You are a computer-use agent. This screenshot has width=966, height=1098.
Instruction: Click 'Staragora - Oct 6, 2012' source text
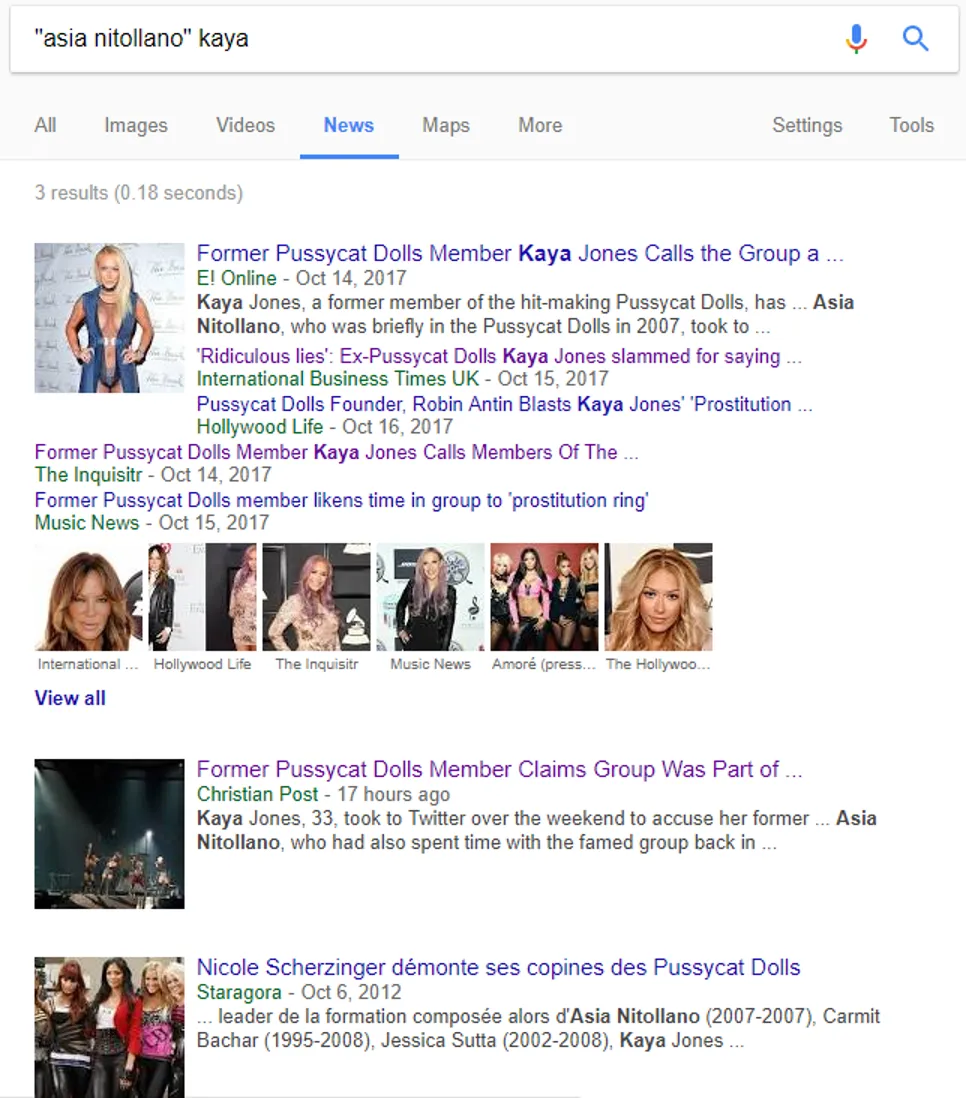pyautogui.click(x=299, y=992)
